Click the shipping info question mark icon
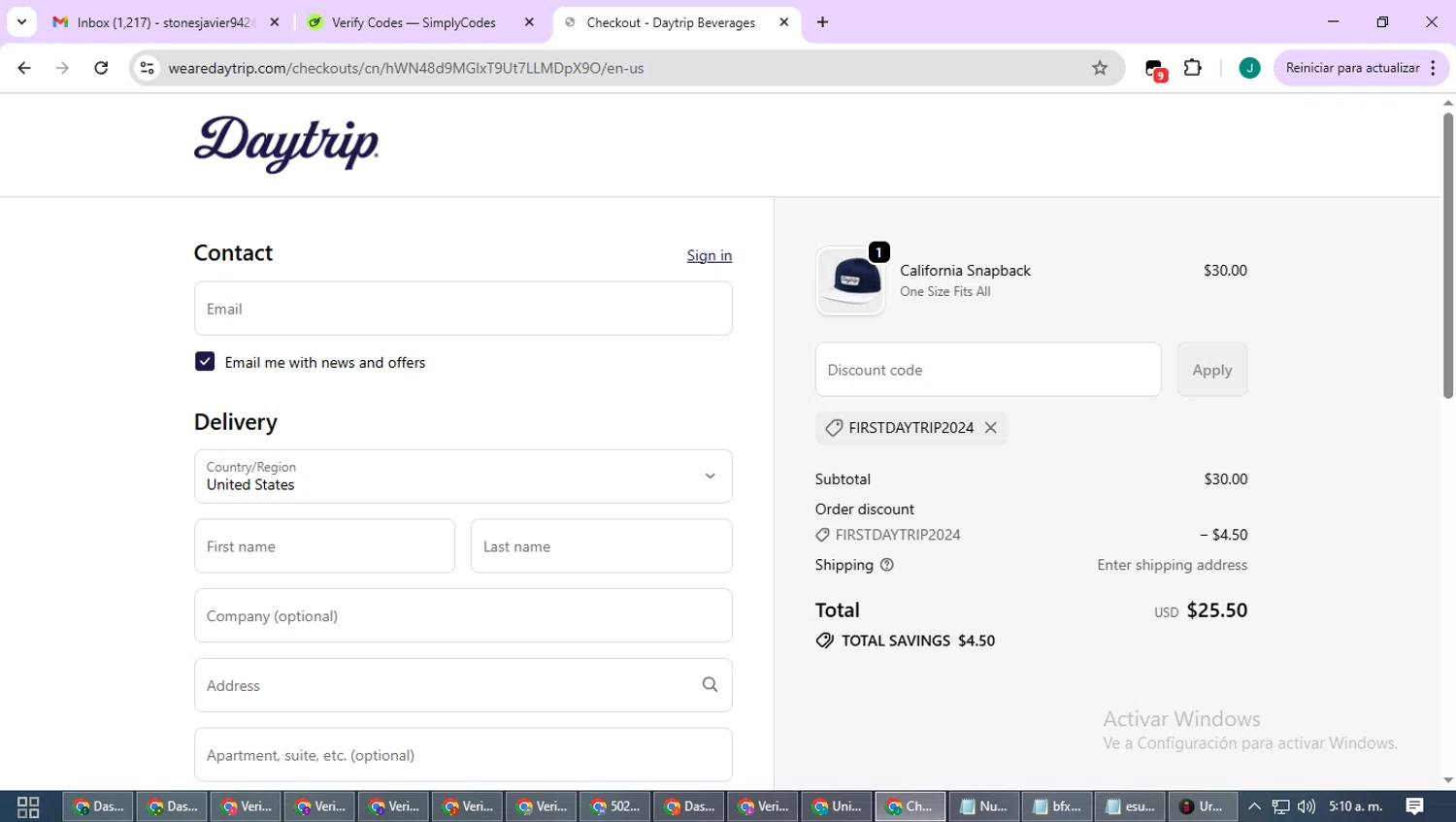Screen dimensions: 1456x822 click(886, 565)
